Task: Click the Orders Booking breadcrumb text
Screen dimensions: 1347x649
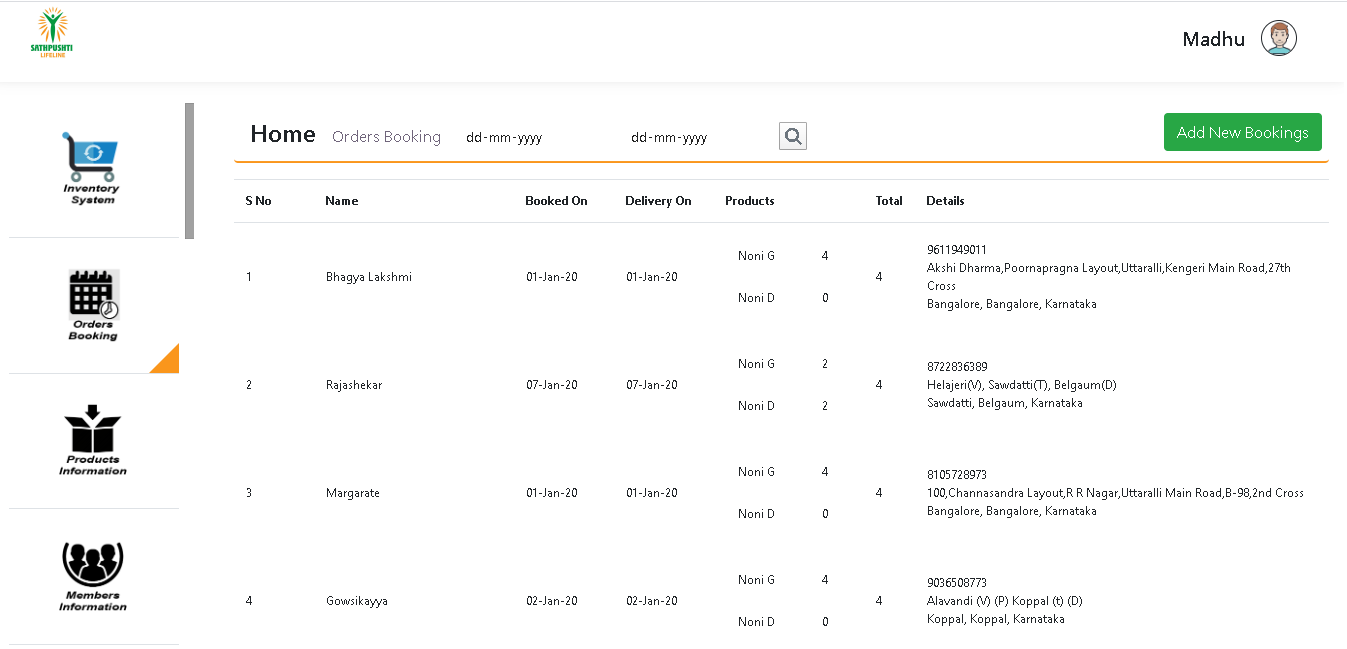Action: pyautogui.click(x=386, y=137)
